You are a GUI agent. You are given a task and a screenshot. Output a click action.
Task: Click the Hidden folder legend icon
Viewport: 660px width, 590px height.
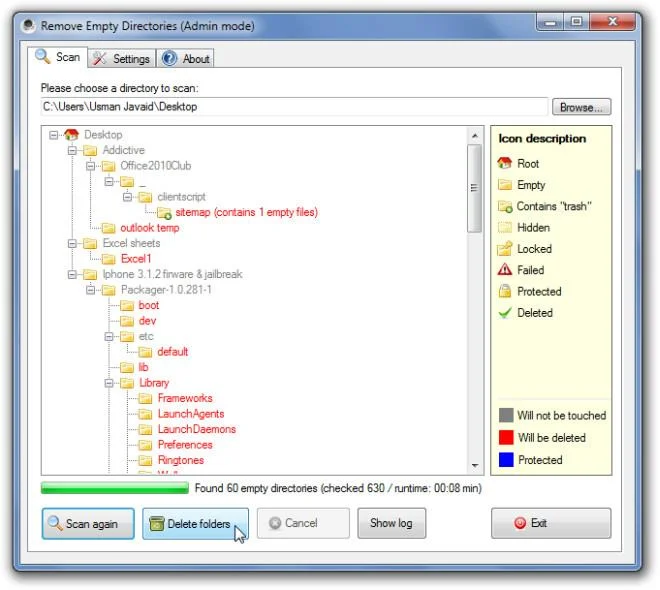click(505, 228)
